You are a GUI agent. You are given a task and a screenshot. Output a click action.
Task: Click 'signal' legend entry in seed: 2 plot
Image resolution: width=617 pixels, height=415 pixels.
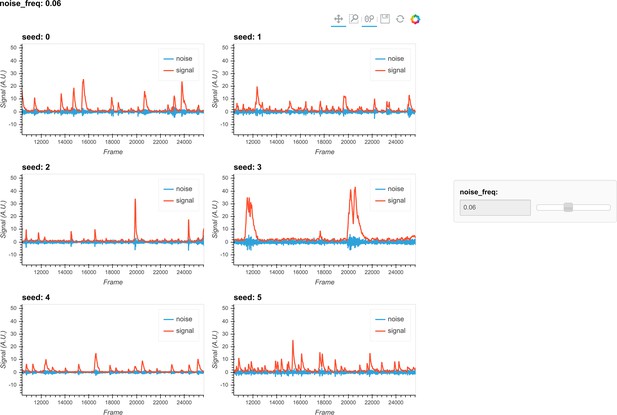click(x=179, y=201)
